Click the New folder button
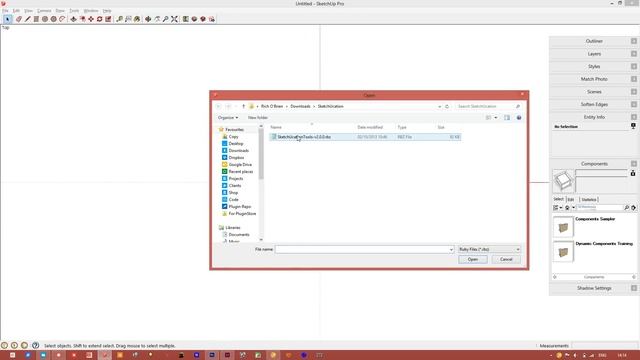The image size is (640, 360). pyautogui.click(x=258, y=118)
